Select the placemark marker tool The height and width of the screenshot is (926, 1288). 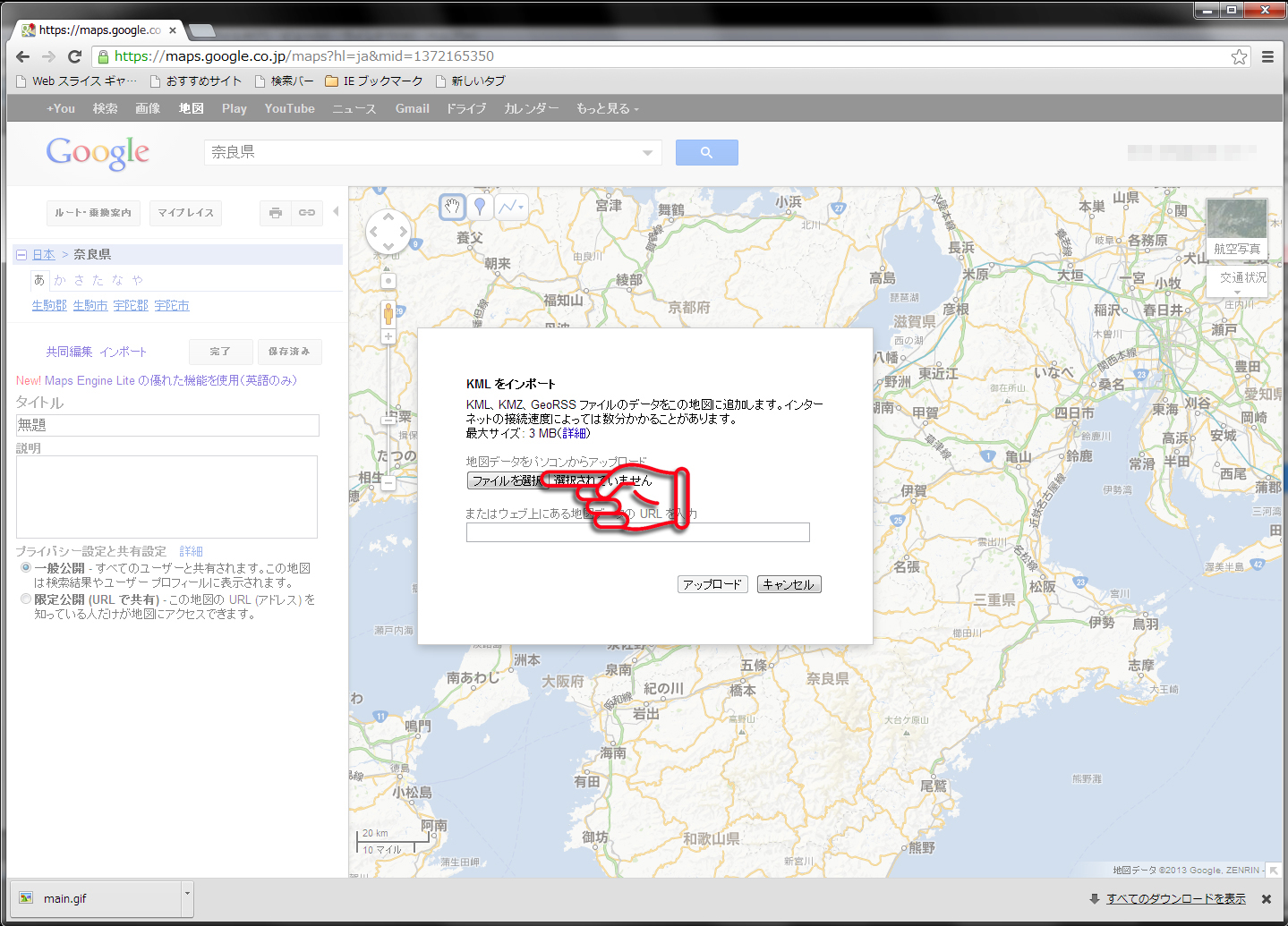click(480, 208)
